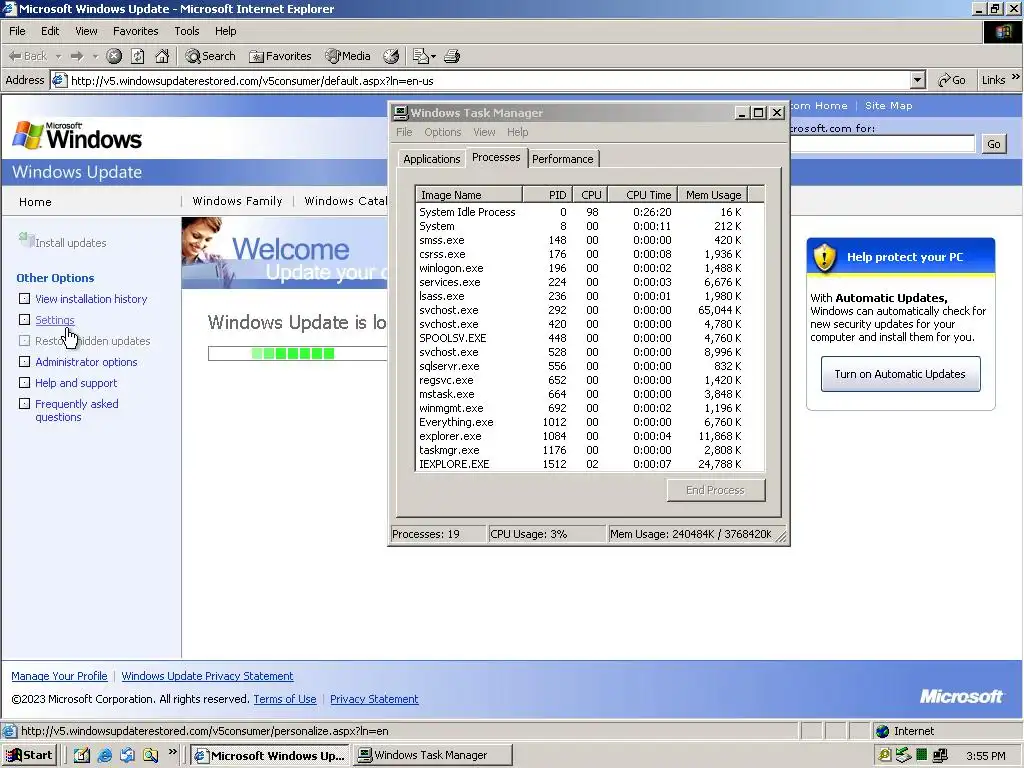Image resolution: width=1024 pixels, height=768 pixels.
Task: Open the Favorites menu in IE
Action: [135, 31]
